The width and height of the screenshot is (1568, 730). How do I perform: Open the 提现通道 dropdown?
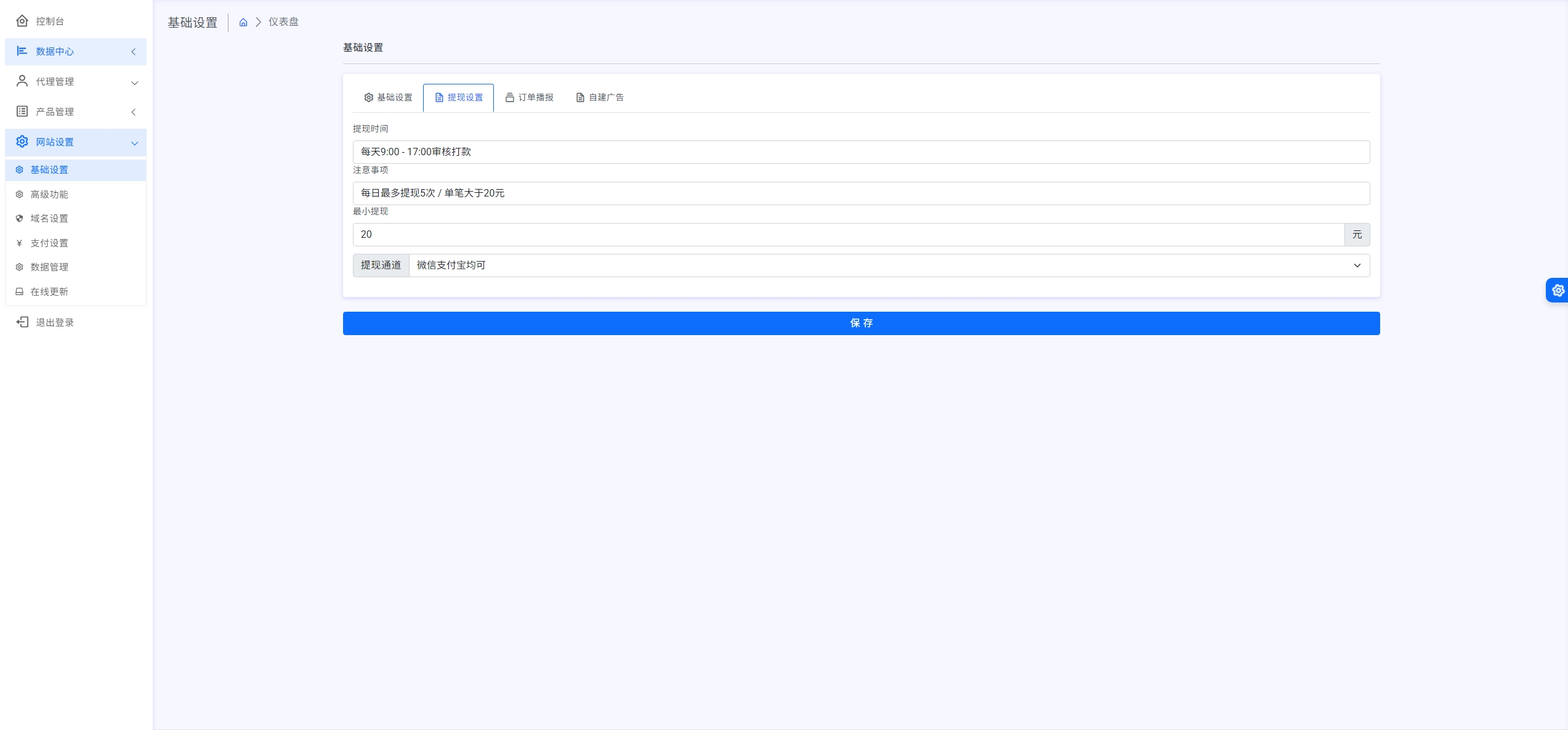889,266
